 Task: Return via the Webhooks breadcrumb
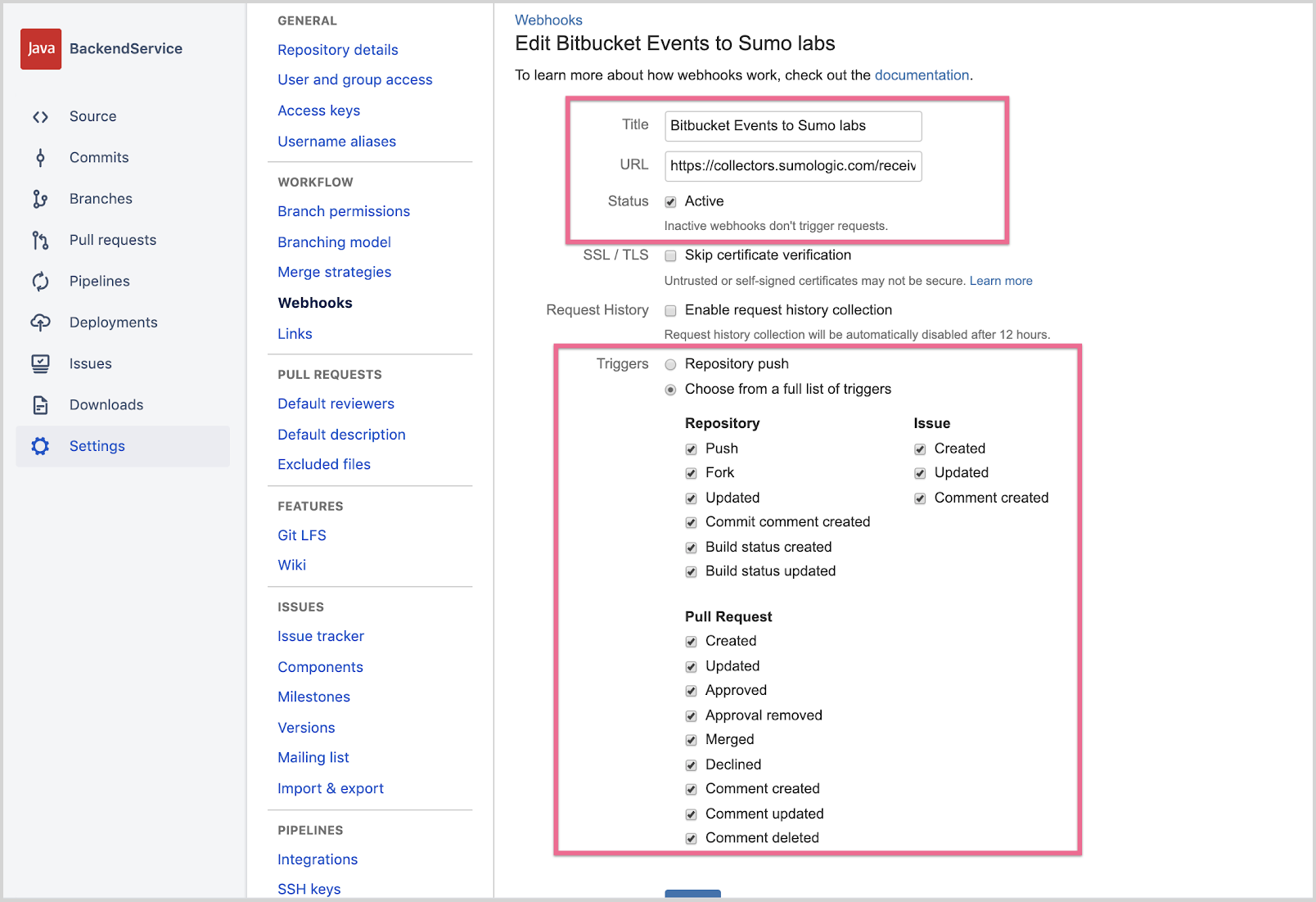click(x=548, y=20)
